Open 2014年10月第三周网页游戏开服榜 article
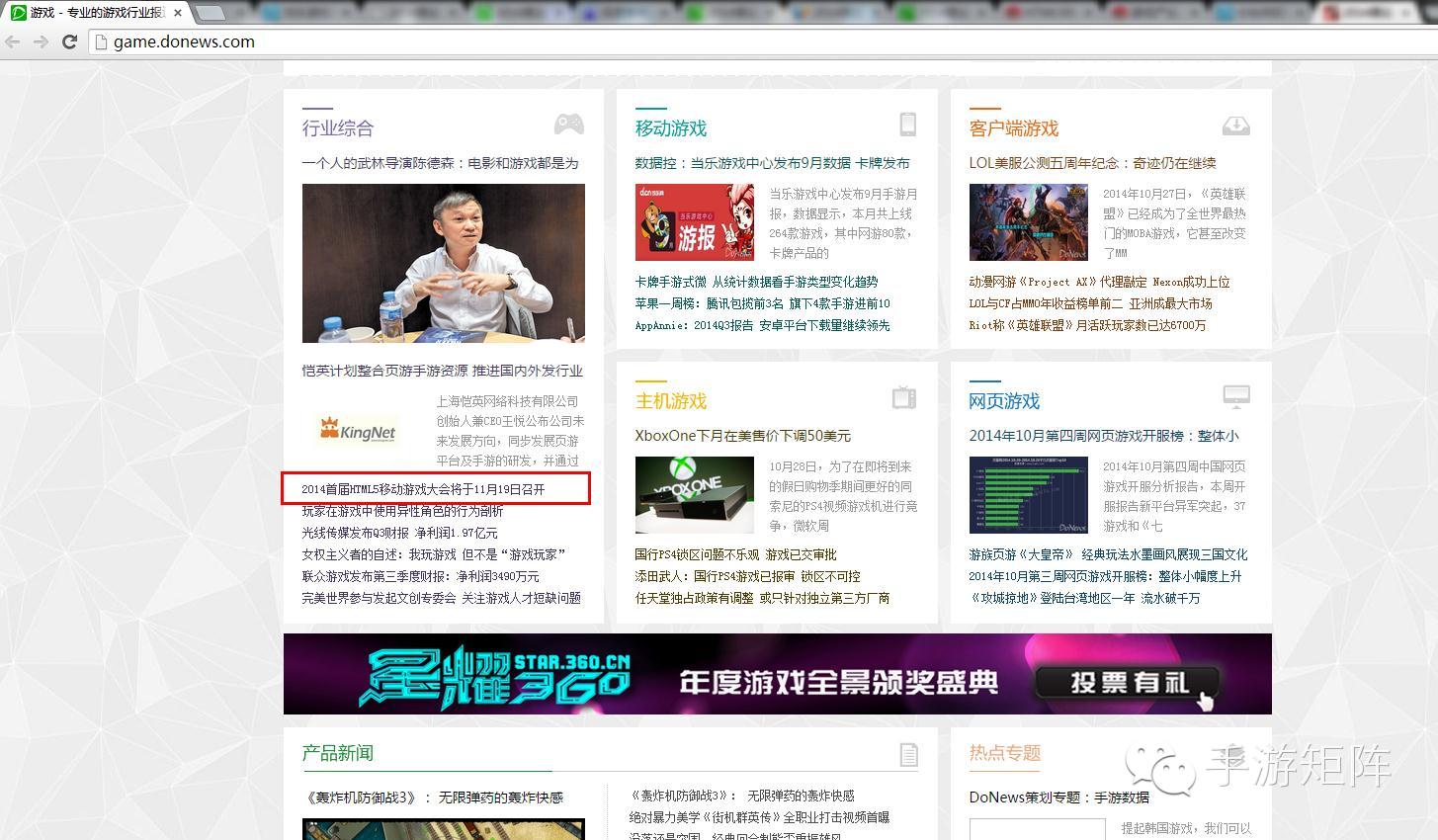 1106,576
